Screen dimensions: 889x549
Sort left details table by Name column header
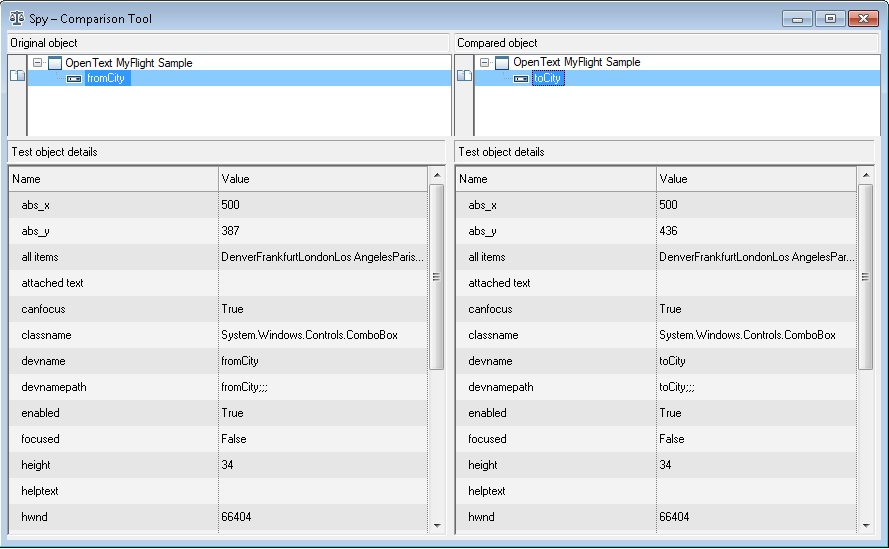point(113,179)
